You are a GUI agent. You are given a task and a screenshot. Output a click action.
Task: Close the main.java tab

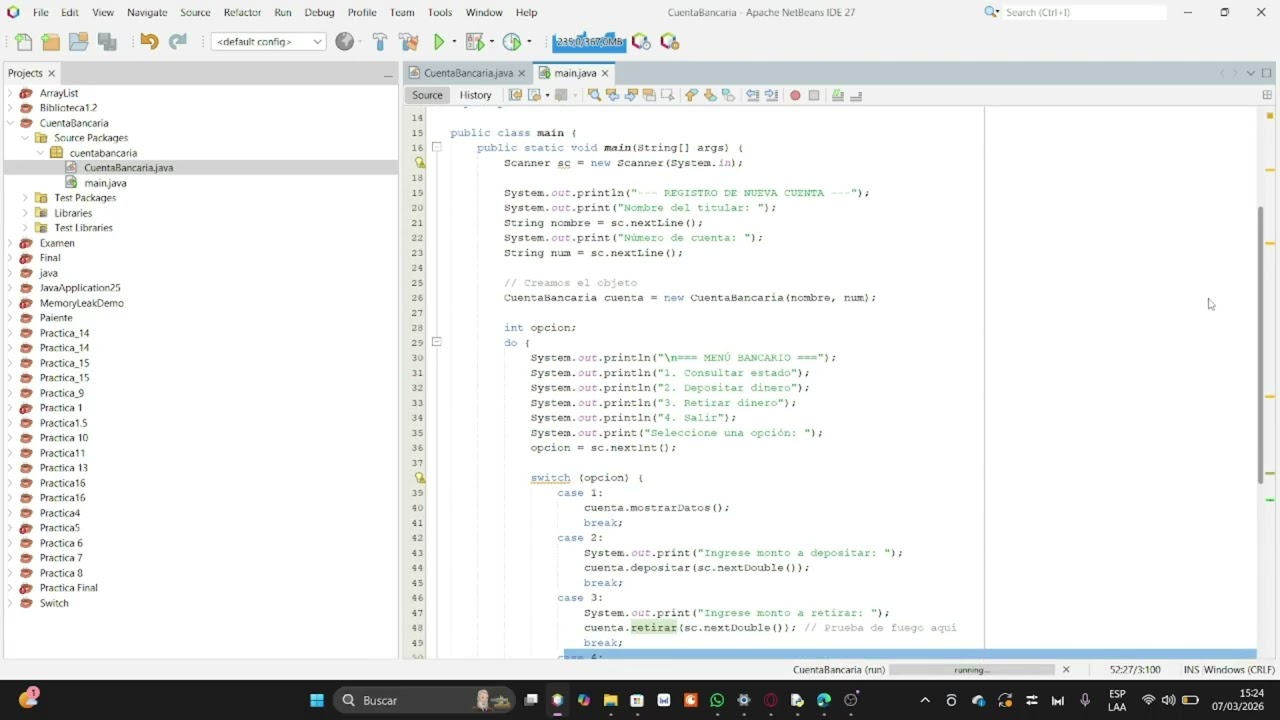coord(604,73)
